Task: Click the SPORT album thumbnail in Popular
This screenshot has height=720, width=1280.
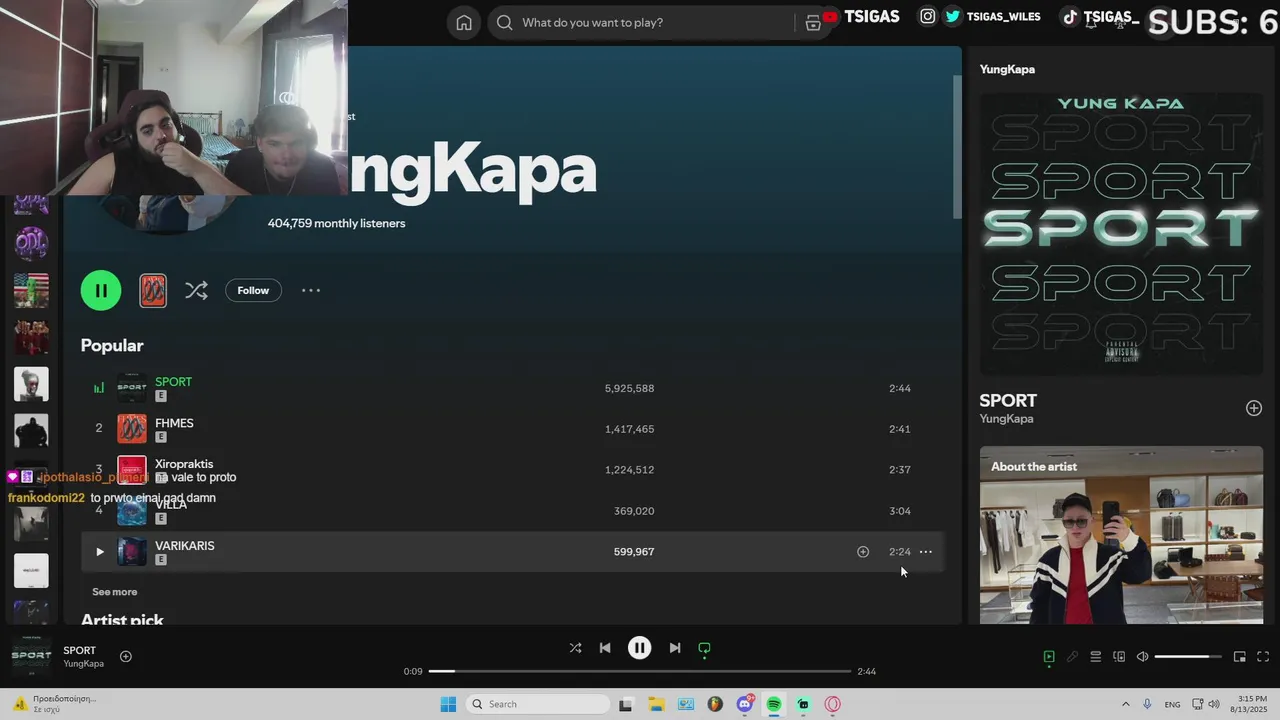Action: (x=132, y=388)
